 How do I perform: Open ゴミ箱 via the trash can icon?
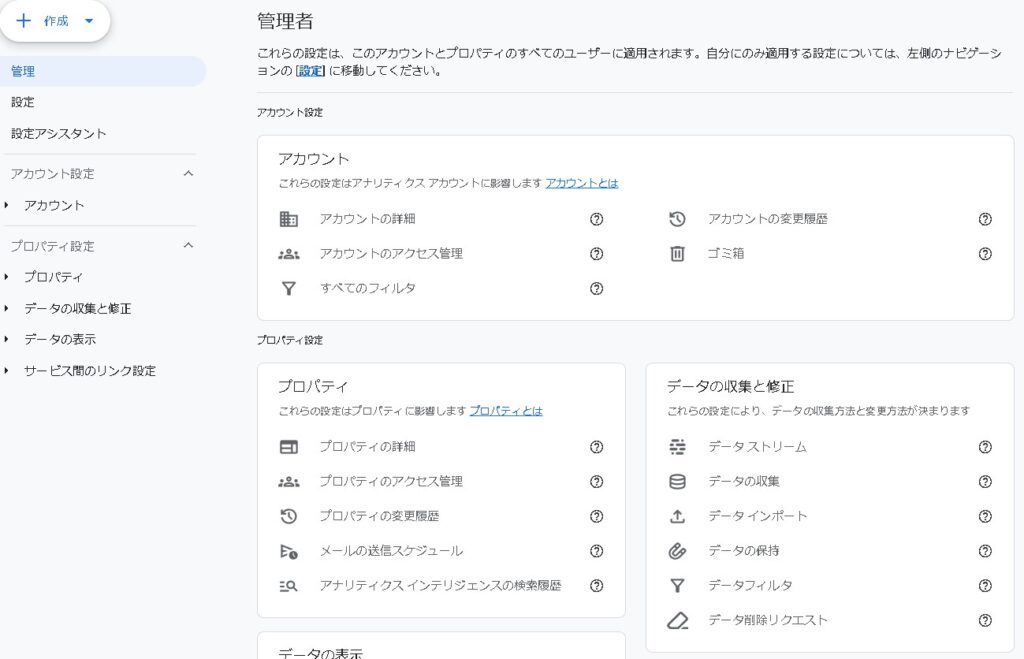point(677,254)
